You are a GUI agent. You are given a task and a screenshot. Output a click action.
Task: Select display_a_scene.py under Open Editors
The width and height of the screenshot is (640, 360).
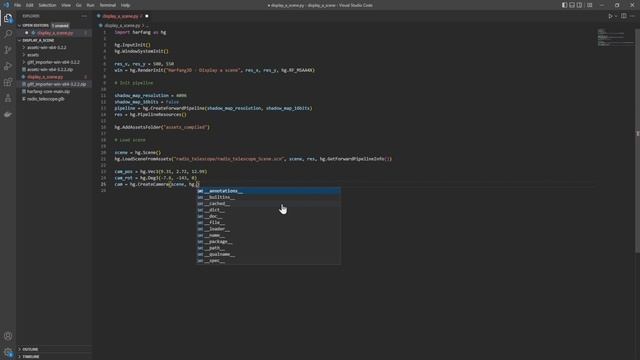tap(55, 33)
